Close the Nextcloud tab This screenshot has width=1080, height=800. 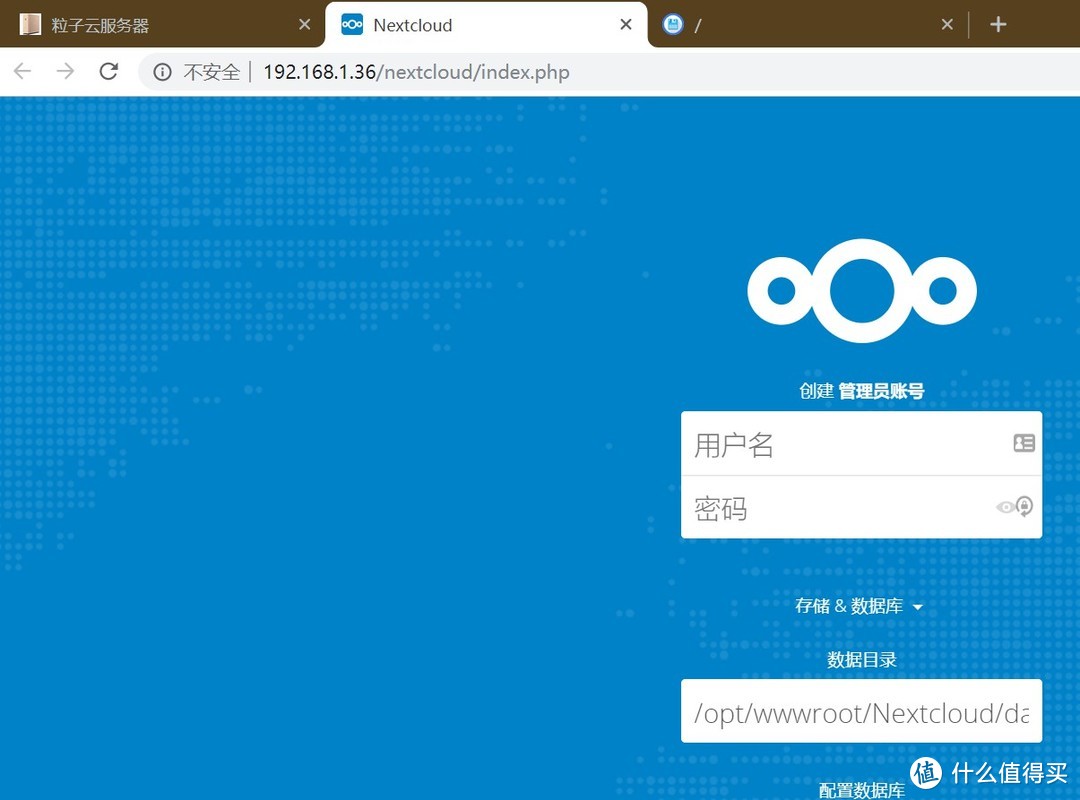click(x=626, y=25)
